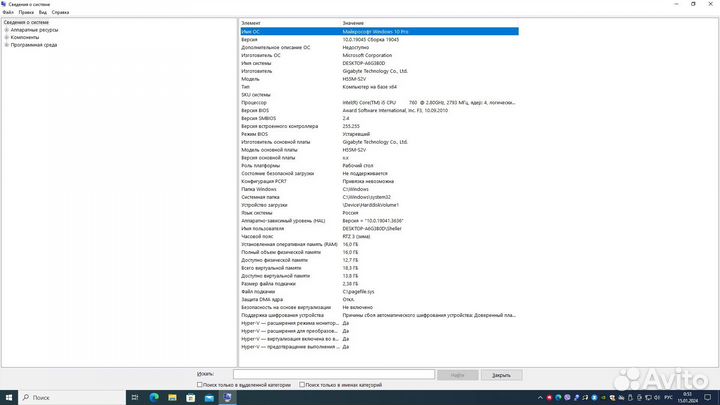Expand the Программная среда tree node

click(x=6, y=45)
